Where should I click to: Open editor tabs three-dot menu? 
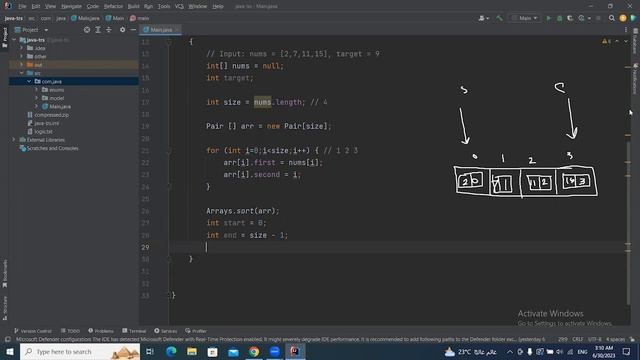(626, 30)
